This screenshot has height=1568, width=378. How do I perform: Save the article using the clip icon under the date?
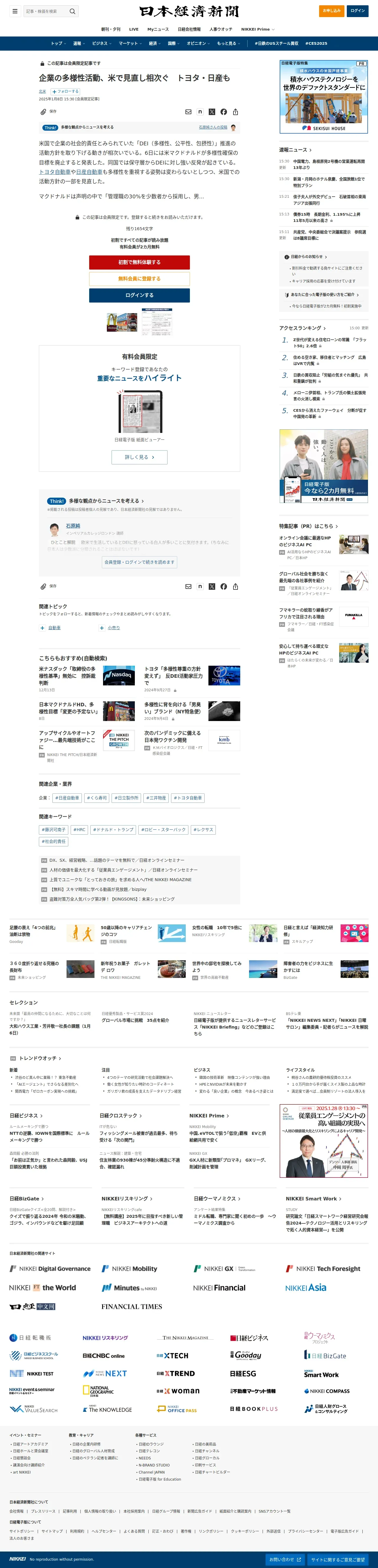(x=44, y=112)
